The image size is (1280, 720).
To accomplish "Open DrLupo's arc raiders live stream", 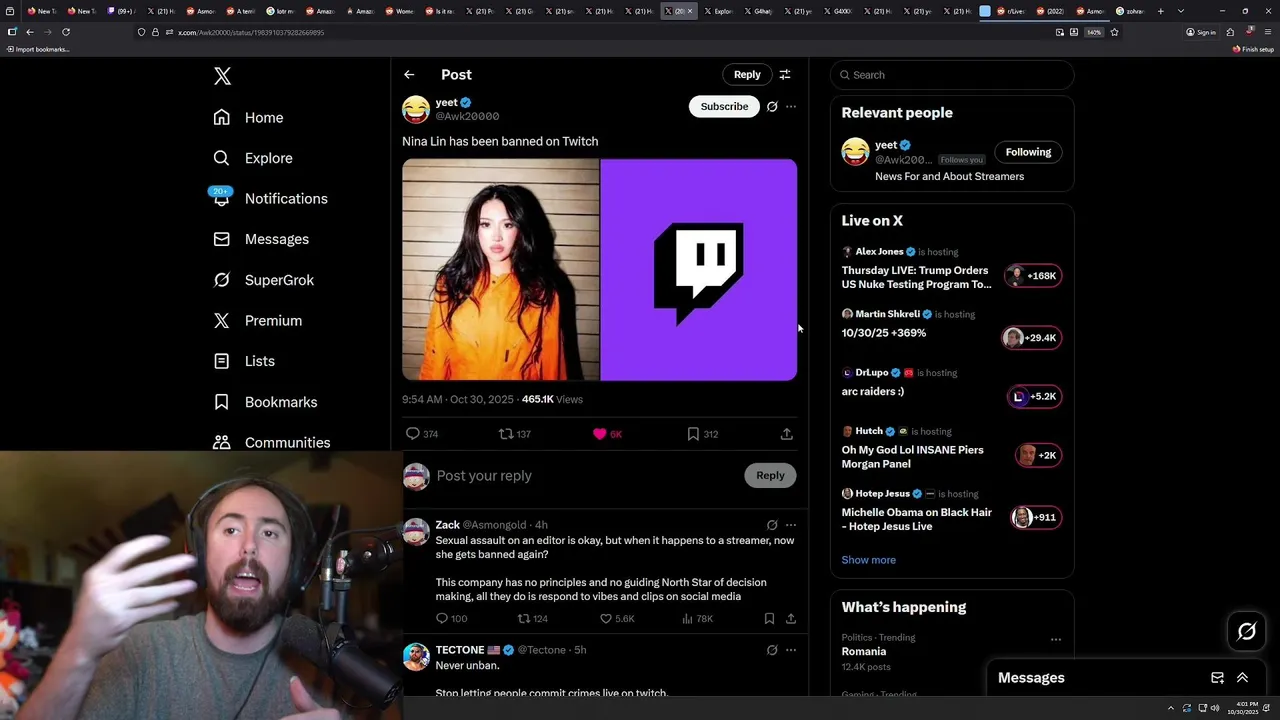I will tap(951, 385).
